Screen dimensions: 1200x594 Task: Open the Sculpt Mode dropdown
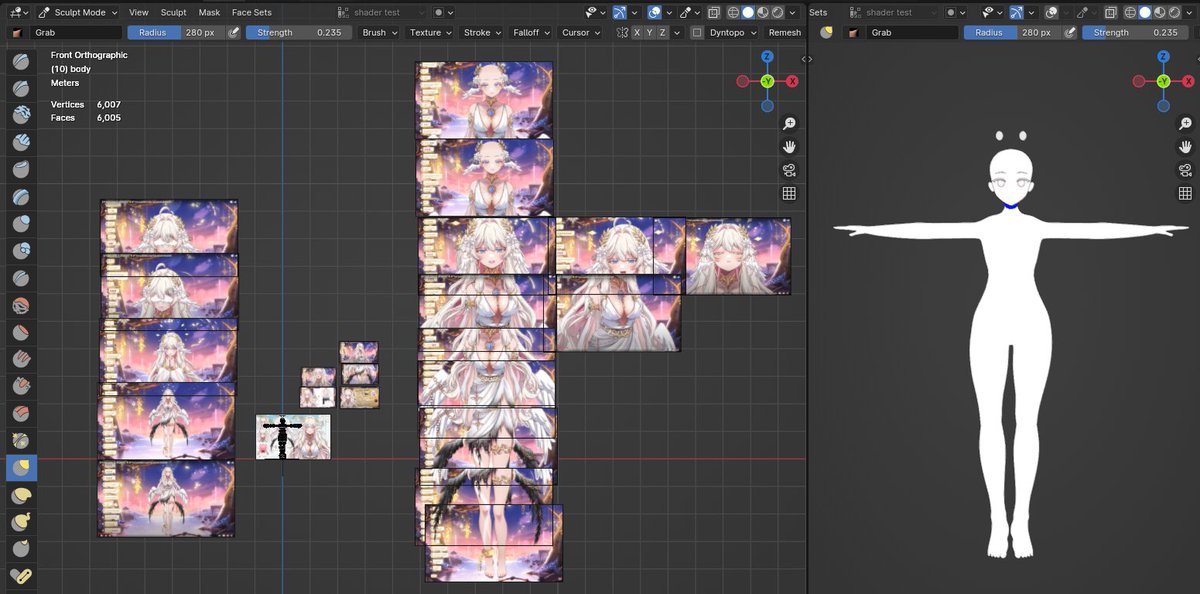click(x=78, y=12)
